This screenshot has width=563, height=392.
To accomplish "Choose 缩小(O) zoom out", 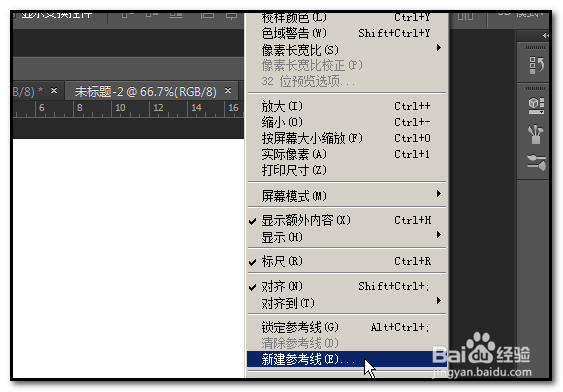I will [347, 122].
